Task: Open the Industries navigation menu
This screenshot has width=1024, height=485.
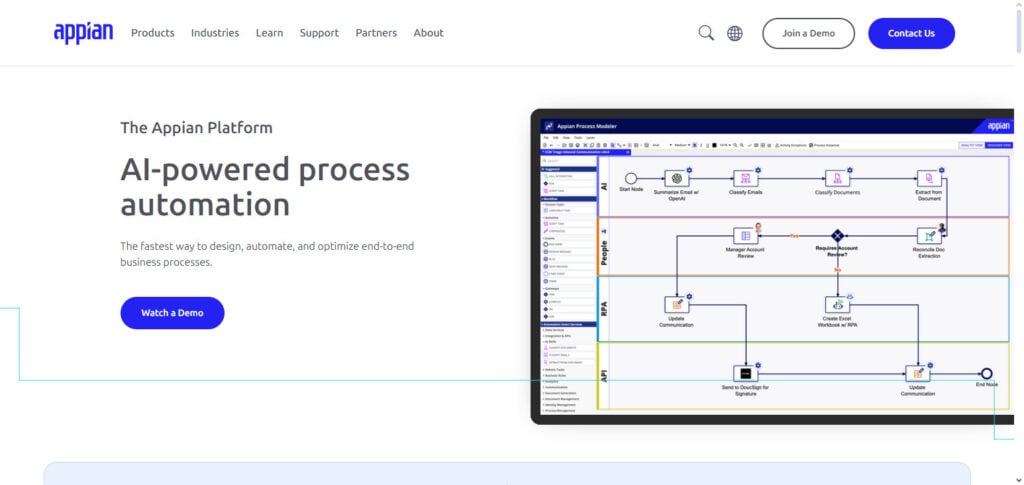Action: pyautogui.click(x=215, y=33)
